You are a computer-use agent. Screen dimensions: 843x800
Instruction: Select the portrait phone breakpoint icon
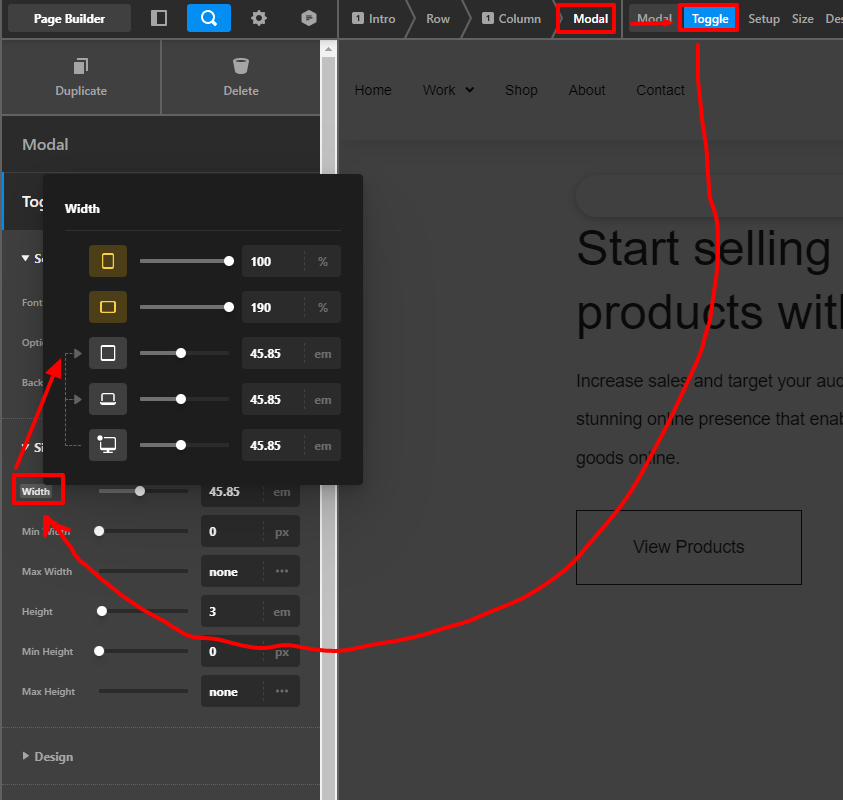(x=108, y=261)
